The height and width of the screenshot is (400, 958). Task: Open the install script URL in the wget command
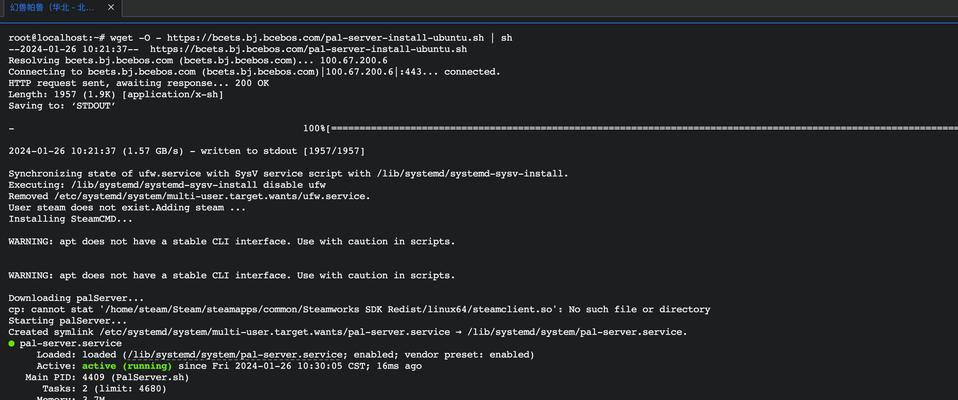[326, 38]
